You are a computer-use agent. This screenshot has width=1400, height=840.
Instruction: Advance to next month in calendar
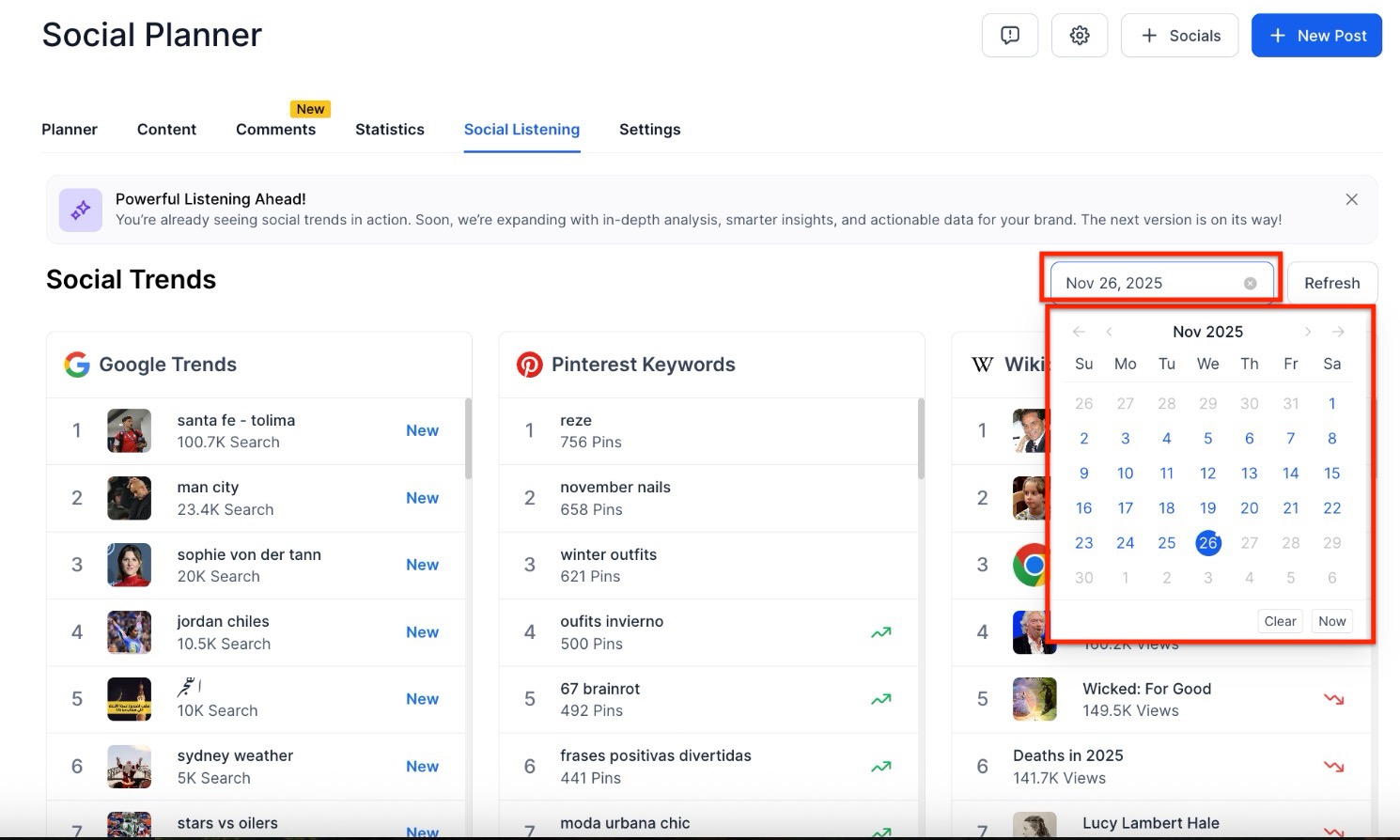pos(1307,332)
